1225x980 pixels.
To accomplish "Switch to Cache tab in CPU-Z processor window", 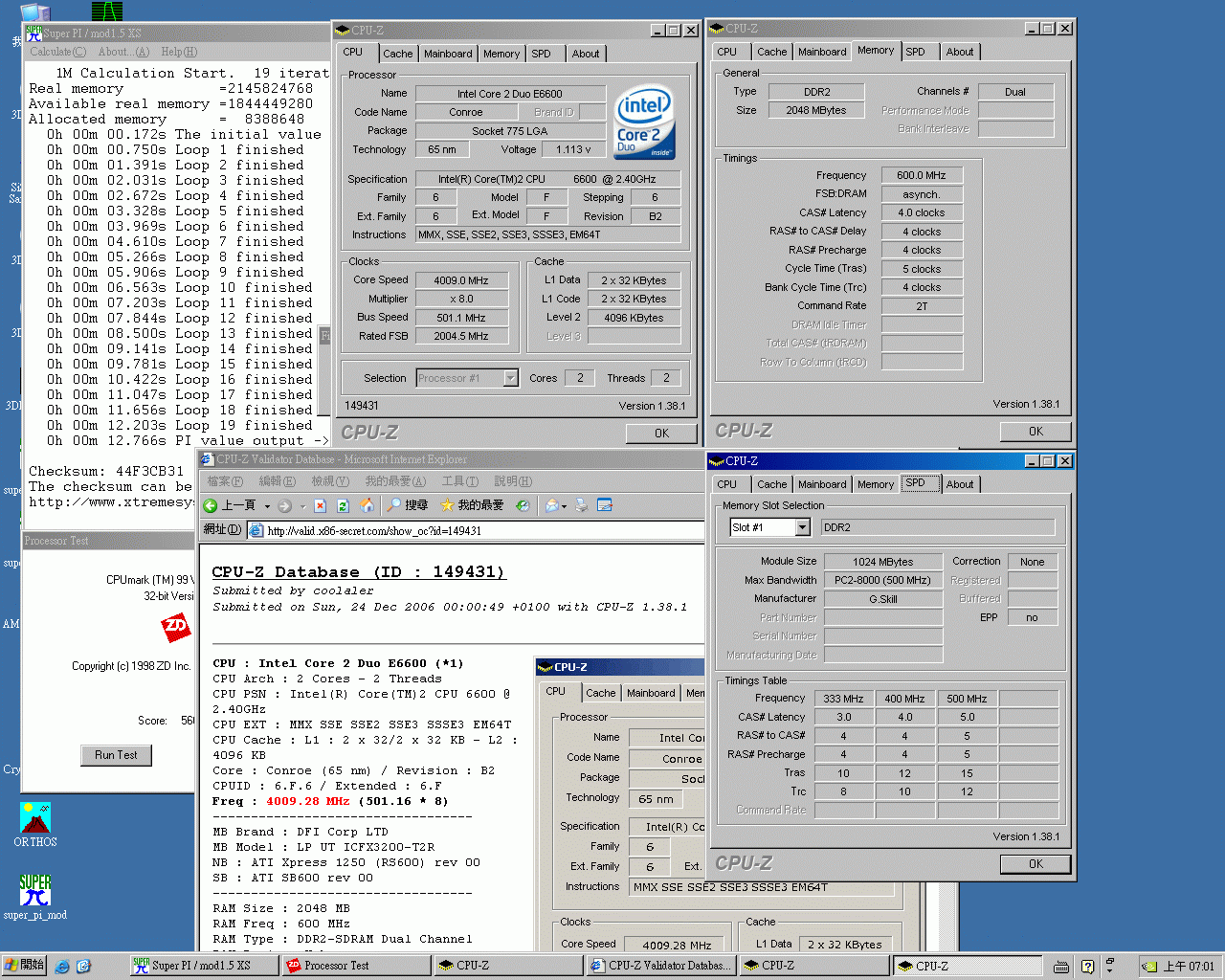I will click(x=398, y=54).
